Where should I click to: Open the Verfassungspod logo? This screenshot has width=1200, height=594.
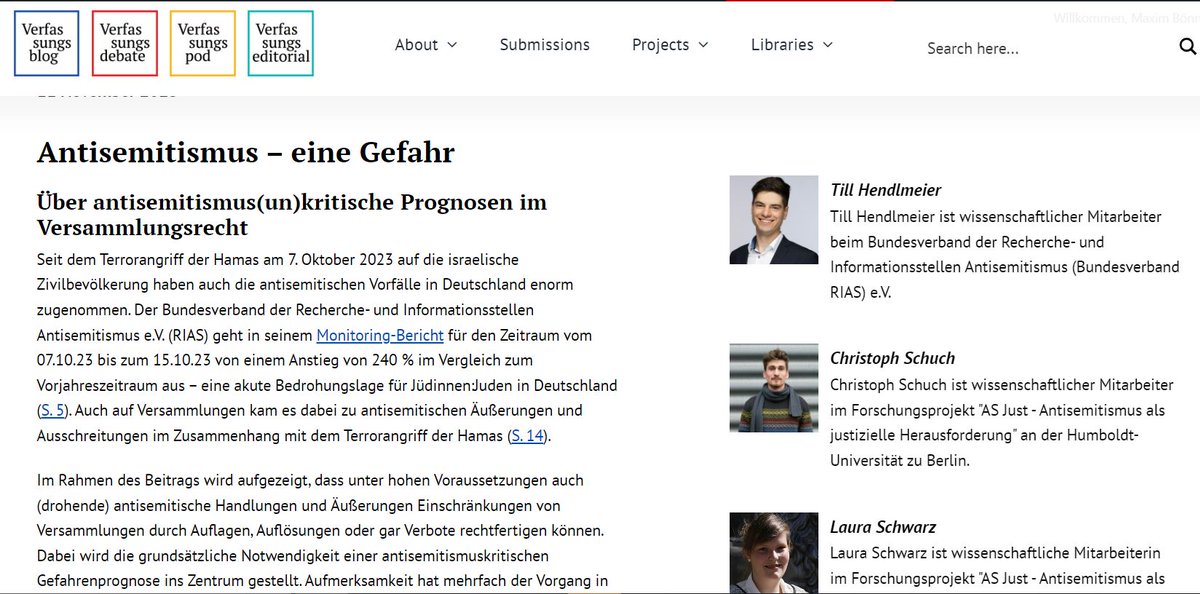pos(202,44)
